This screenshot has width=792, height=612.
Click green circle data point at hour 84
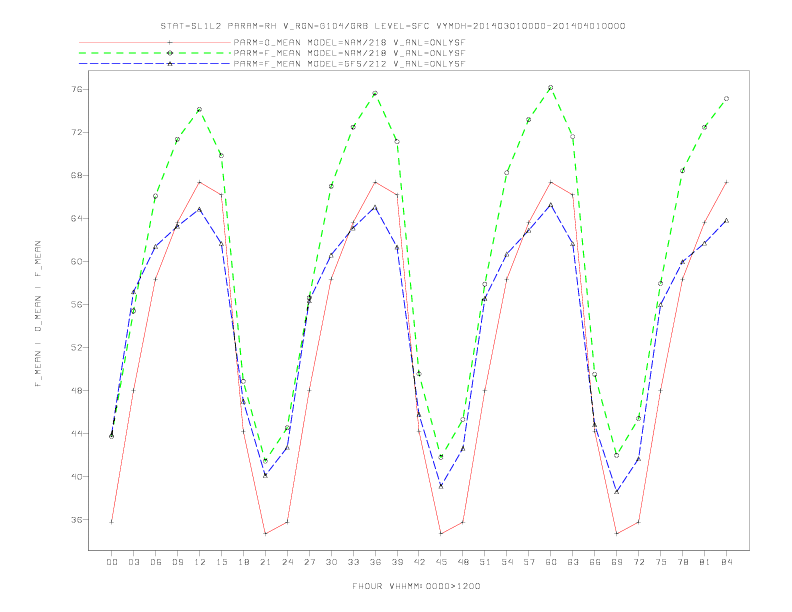tap(726, 99)
